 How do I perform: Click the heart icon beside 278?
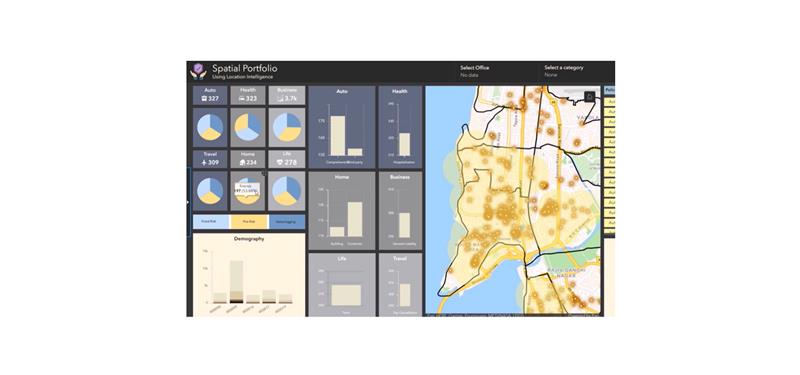click(x=280, y=163)
